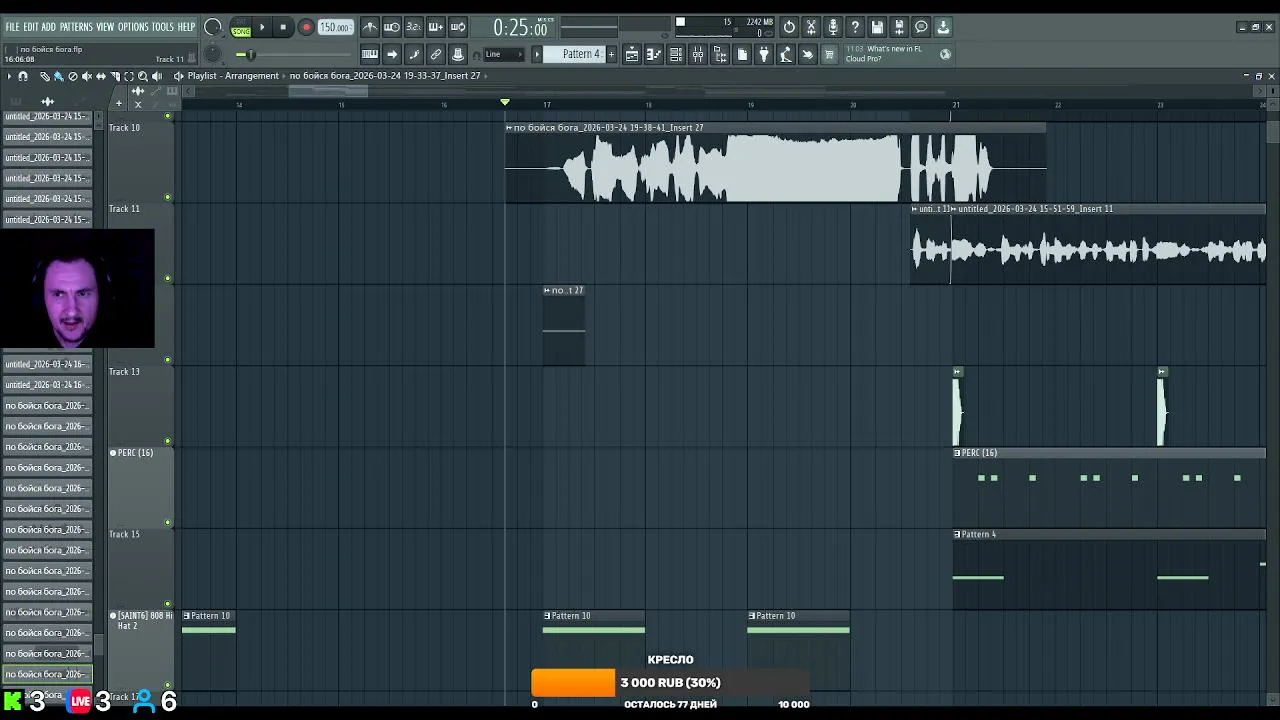This screenshot has width=1280, height=720.
Task: Open clip menu of untitled Insert 11 clip
Action: coord(954,209)
